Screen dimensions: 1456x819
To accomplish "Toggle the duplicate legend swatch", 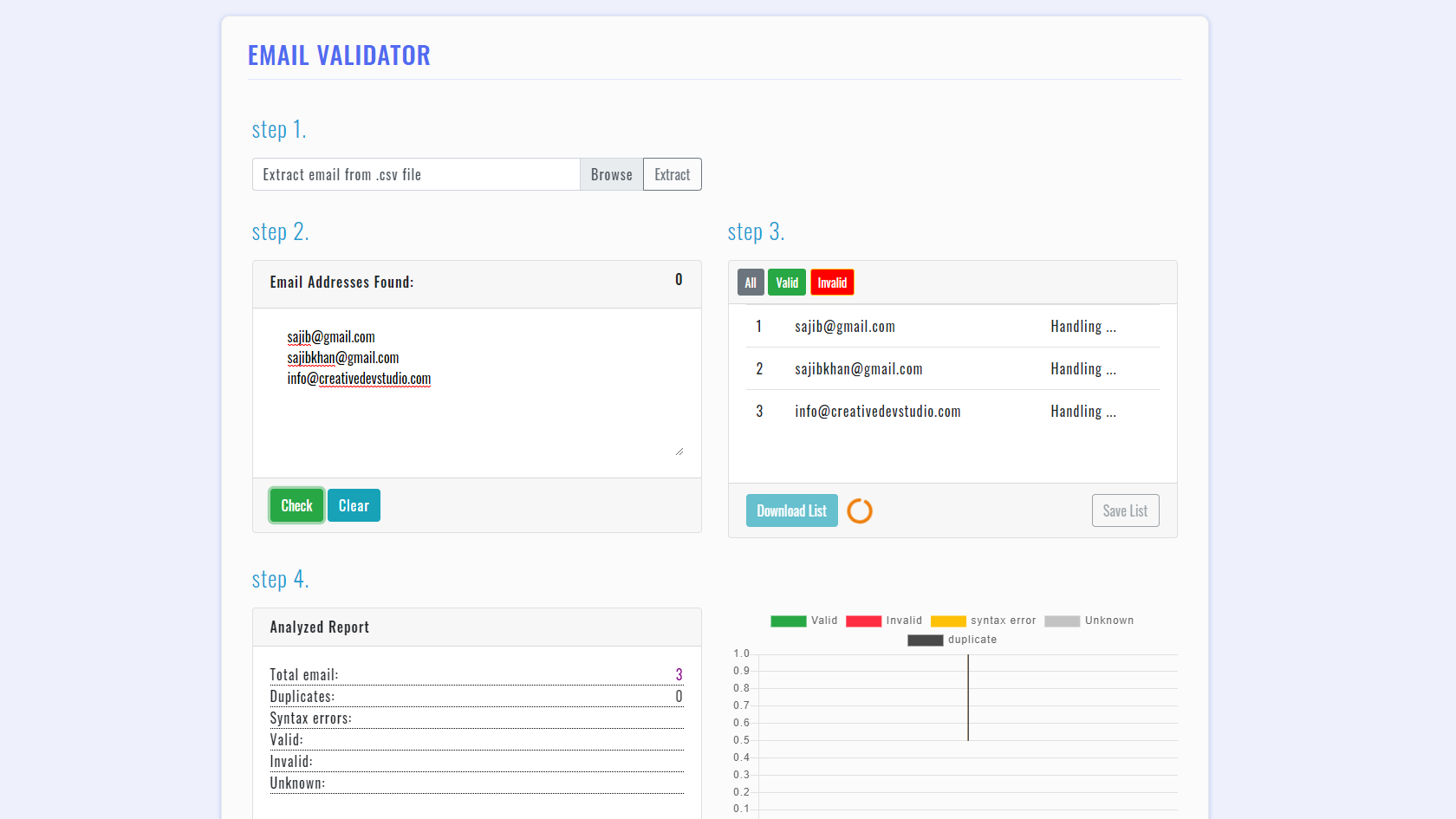I will click(x=926, y=640).
